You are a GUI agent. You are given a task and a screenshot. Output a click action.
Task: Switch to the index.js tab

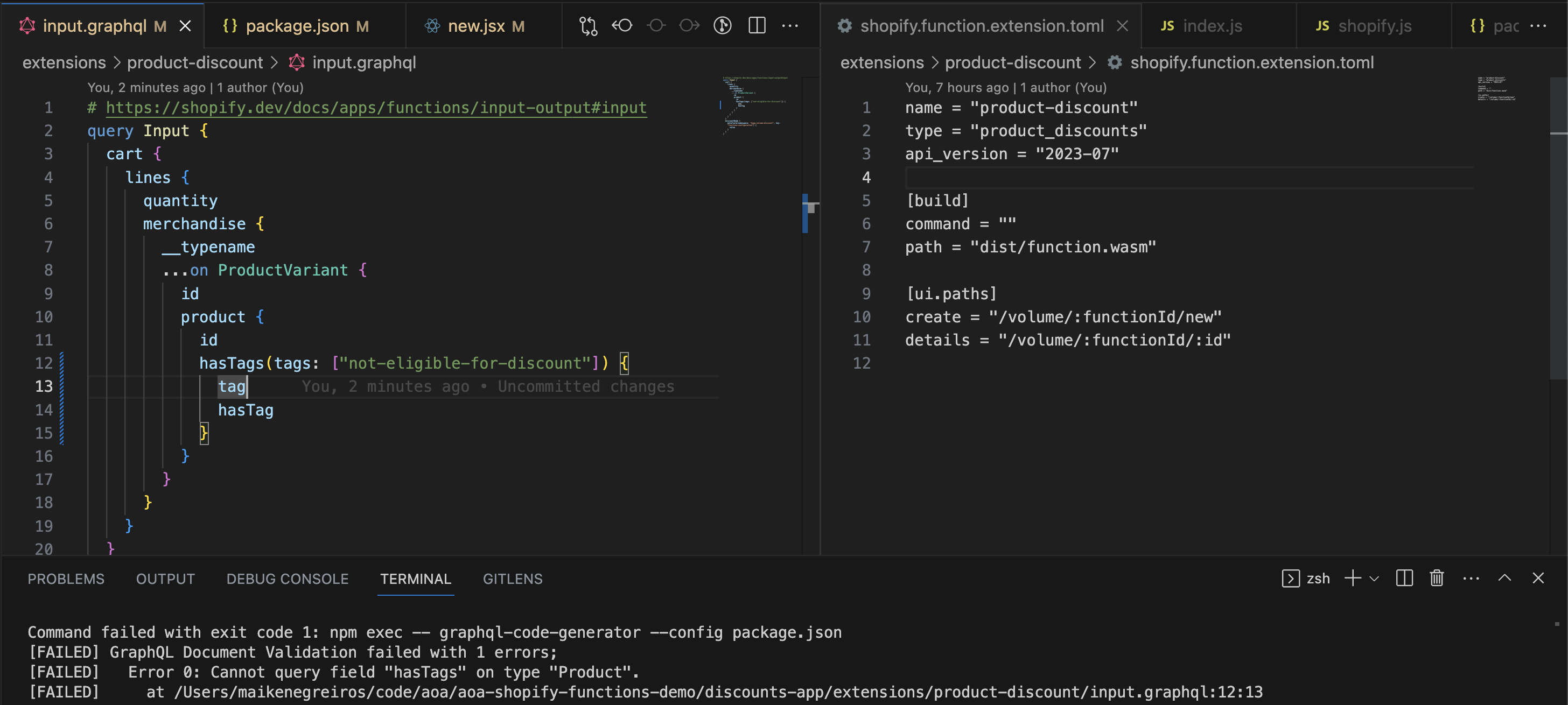pos(1212,26)
